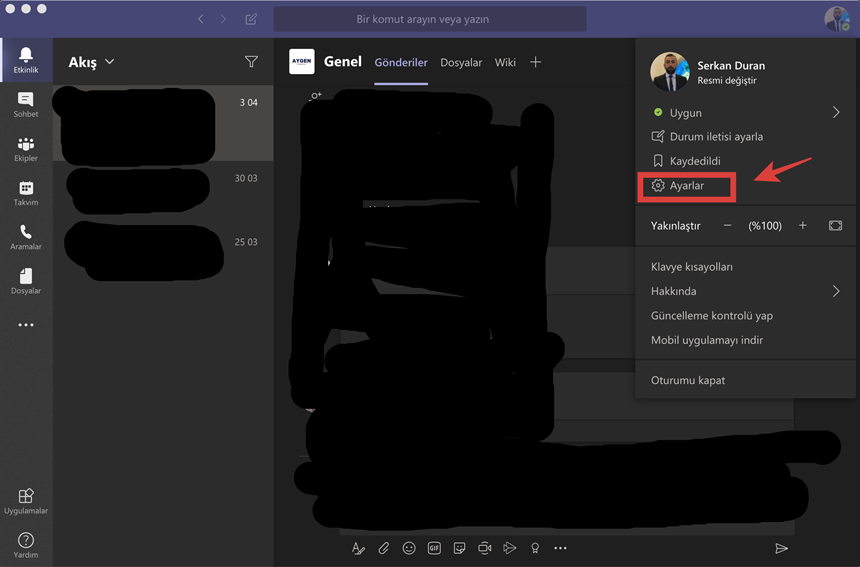860x567 pixels.
Task: Click the praise badge icon
Action: pos(535,548)
